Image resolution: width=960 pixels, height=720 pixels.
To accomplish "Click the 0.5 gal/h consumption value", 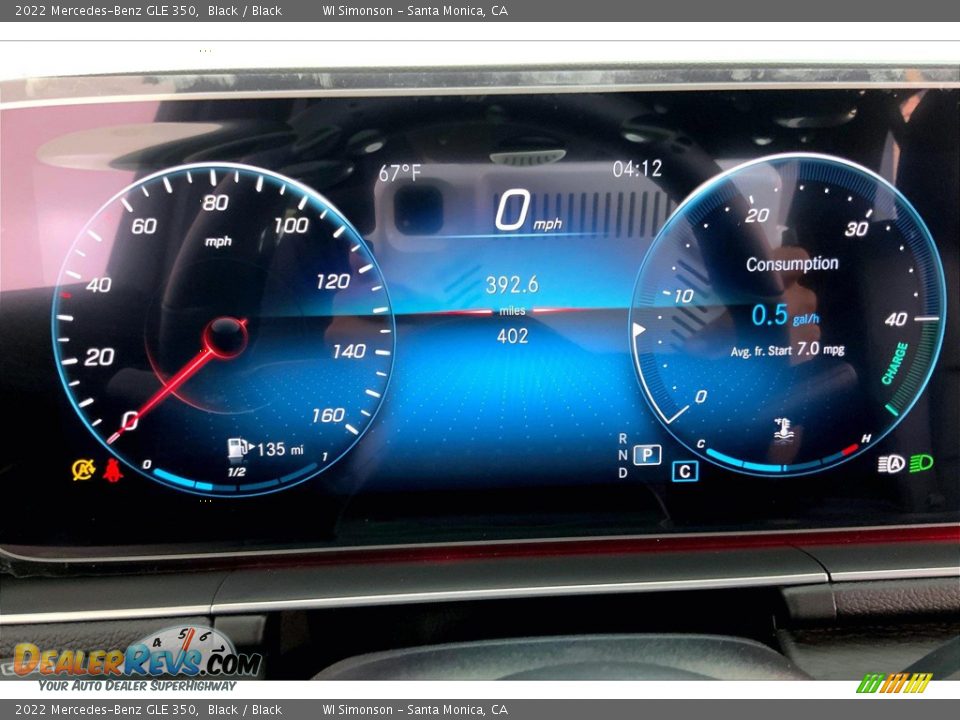I will (x=785, y=315).
